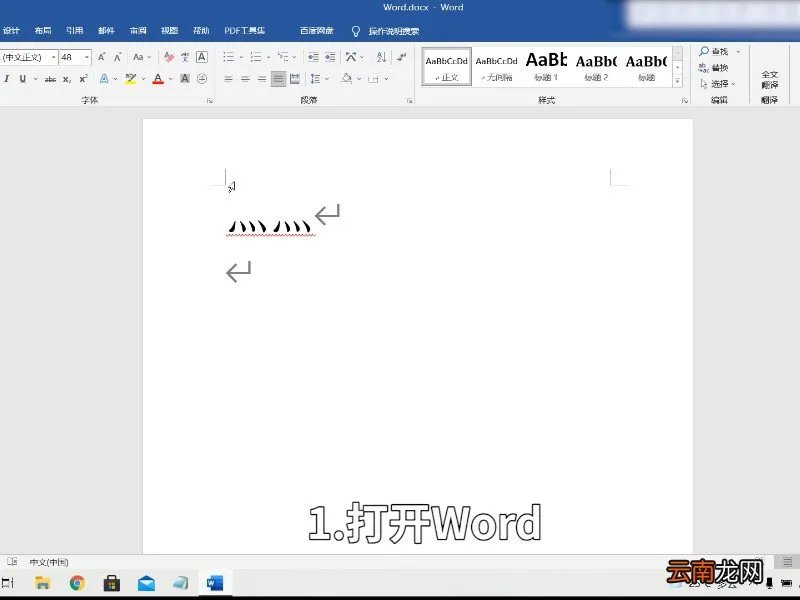Open the PDF工具集 tab
800x600 pixels.
(x=245, y=31)
